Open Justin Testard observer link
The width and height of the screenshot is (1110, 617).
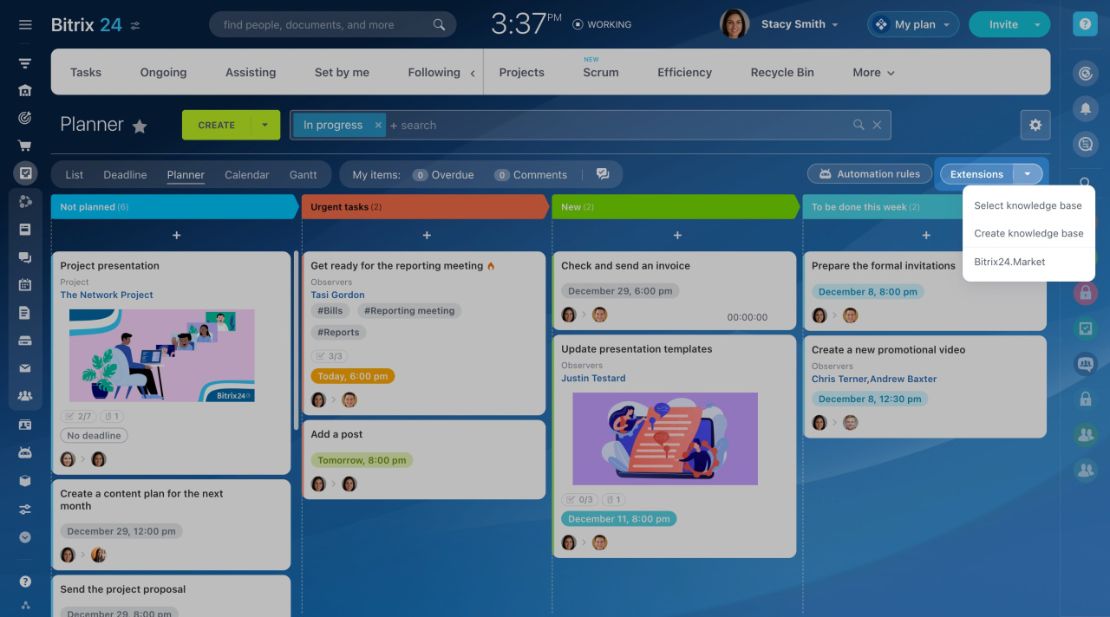593,379
